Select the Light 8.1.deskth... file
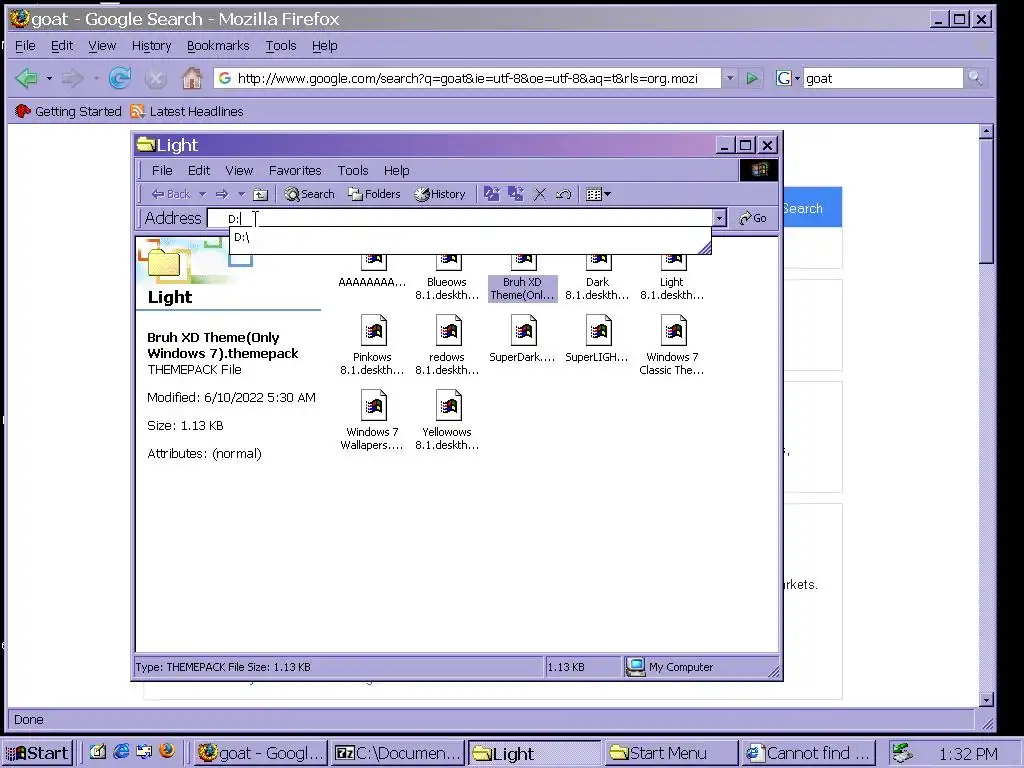Viewport: 1024px width, 768px height. point(672,279)
